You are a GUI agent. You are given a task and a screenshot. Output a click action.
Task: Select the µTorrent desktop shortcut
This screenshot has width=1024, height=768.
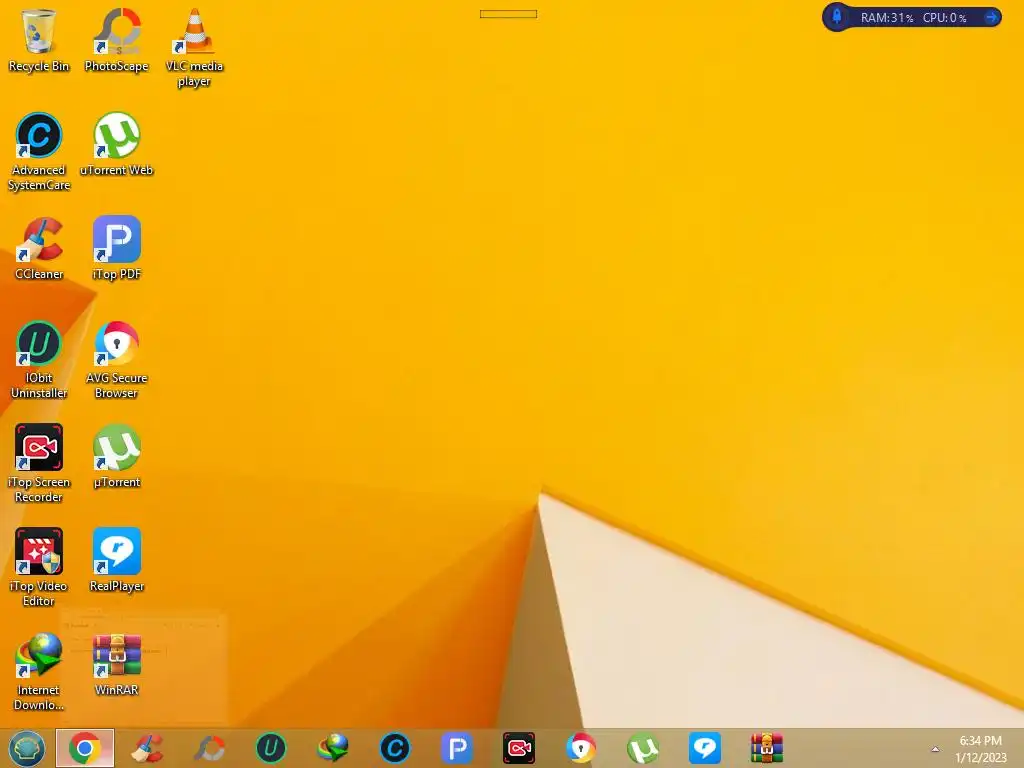116,456
